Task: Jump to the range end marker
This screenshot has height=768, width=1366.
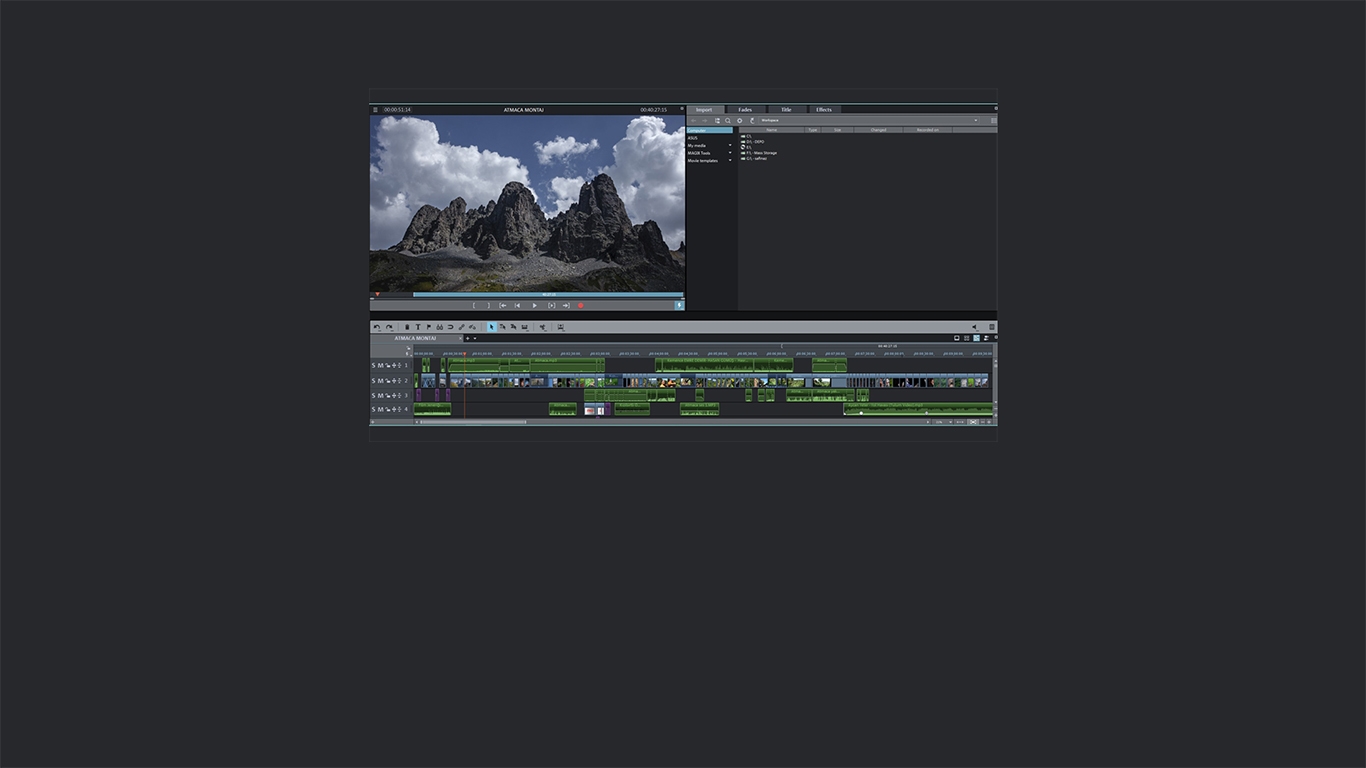Action: [566, 305]
